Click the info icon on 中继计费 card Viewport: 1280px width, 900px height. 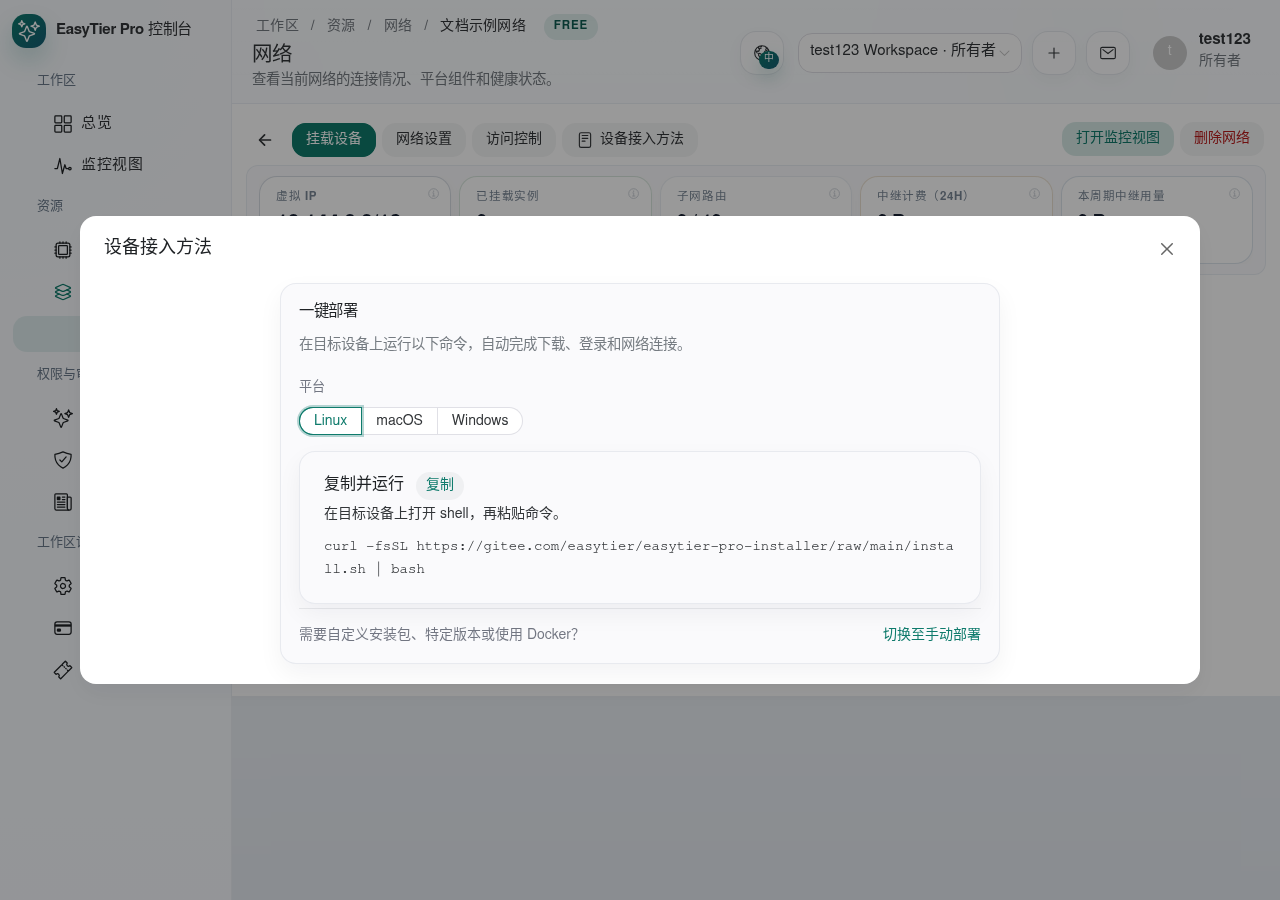(1034, 194)
